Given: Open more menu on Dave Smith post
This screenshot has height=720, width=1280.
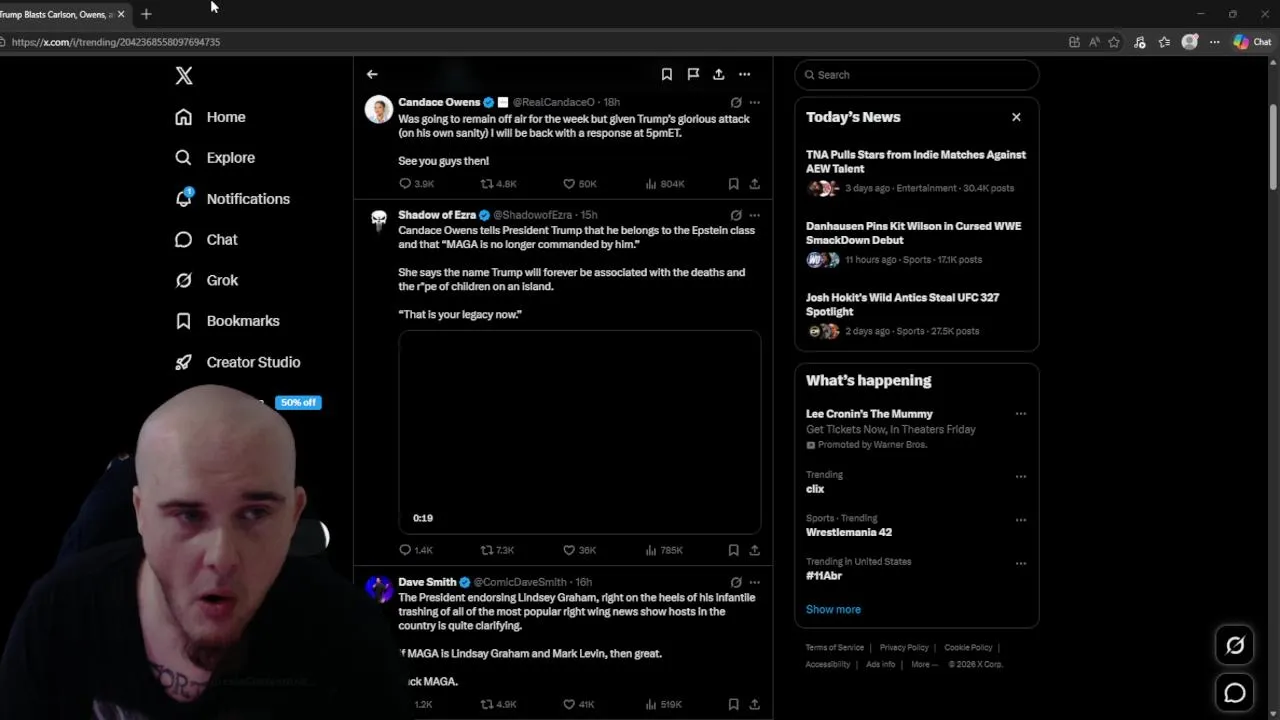Looking at the screenshot, I should click(x=755, y=582).
